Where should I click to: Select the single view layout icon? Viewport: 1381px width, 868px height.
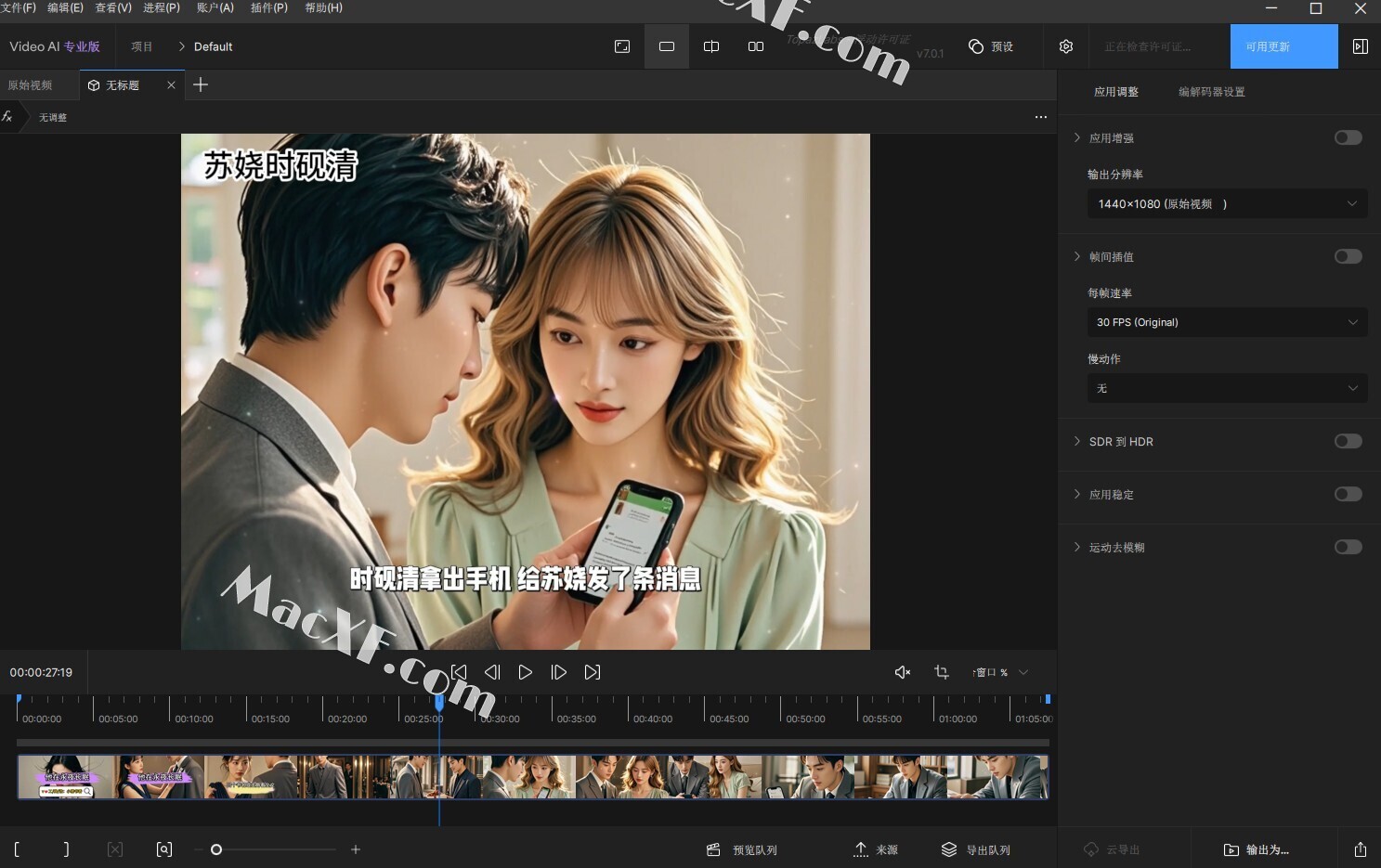point(667,46)
